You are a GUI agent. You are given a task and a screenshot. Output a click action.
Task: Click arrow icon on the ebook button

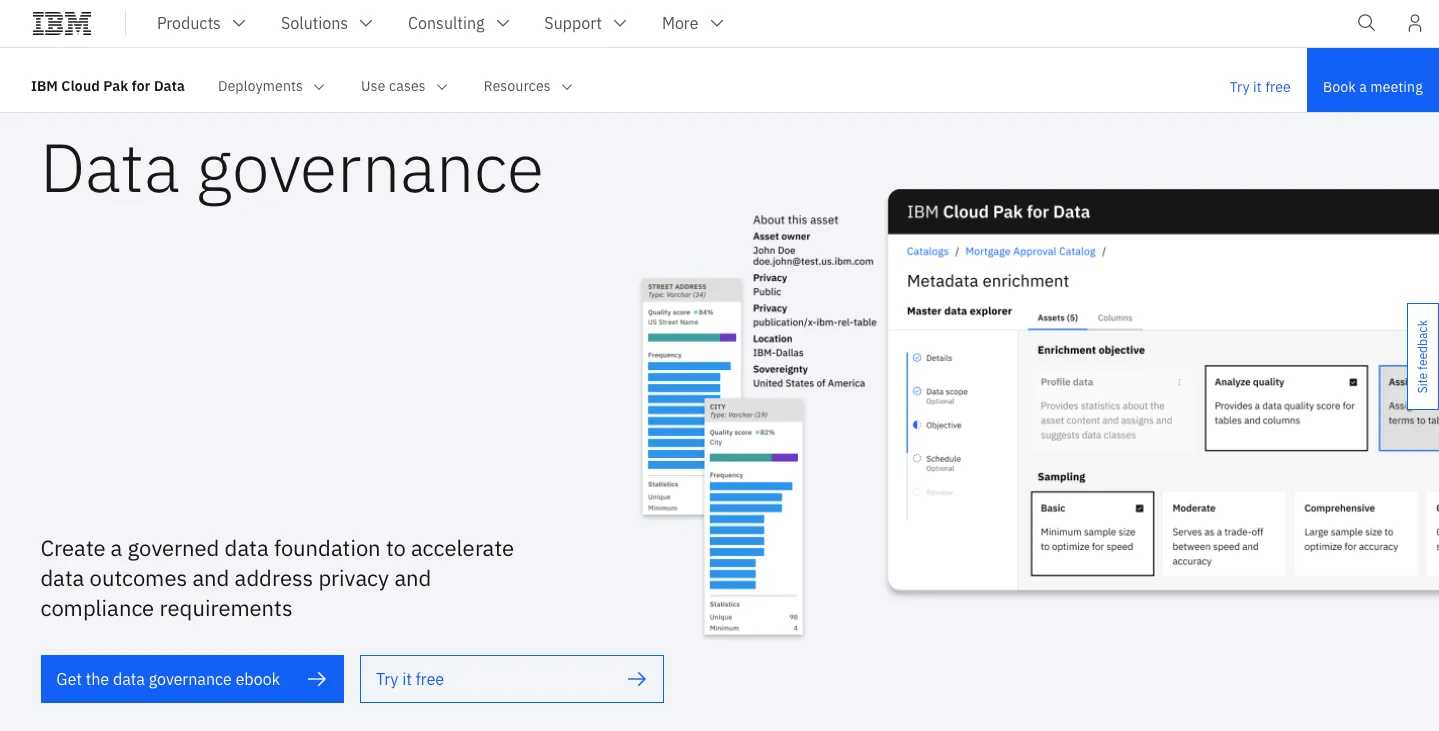tap(317, 679)
